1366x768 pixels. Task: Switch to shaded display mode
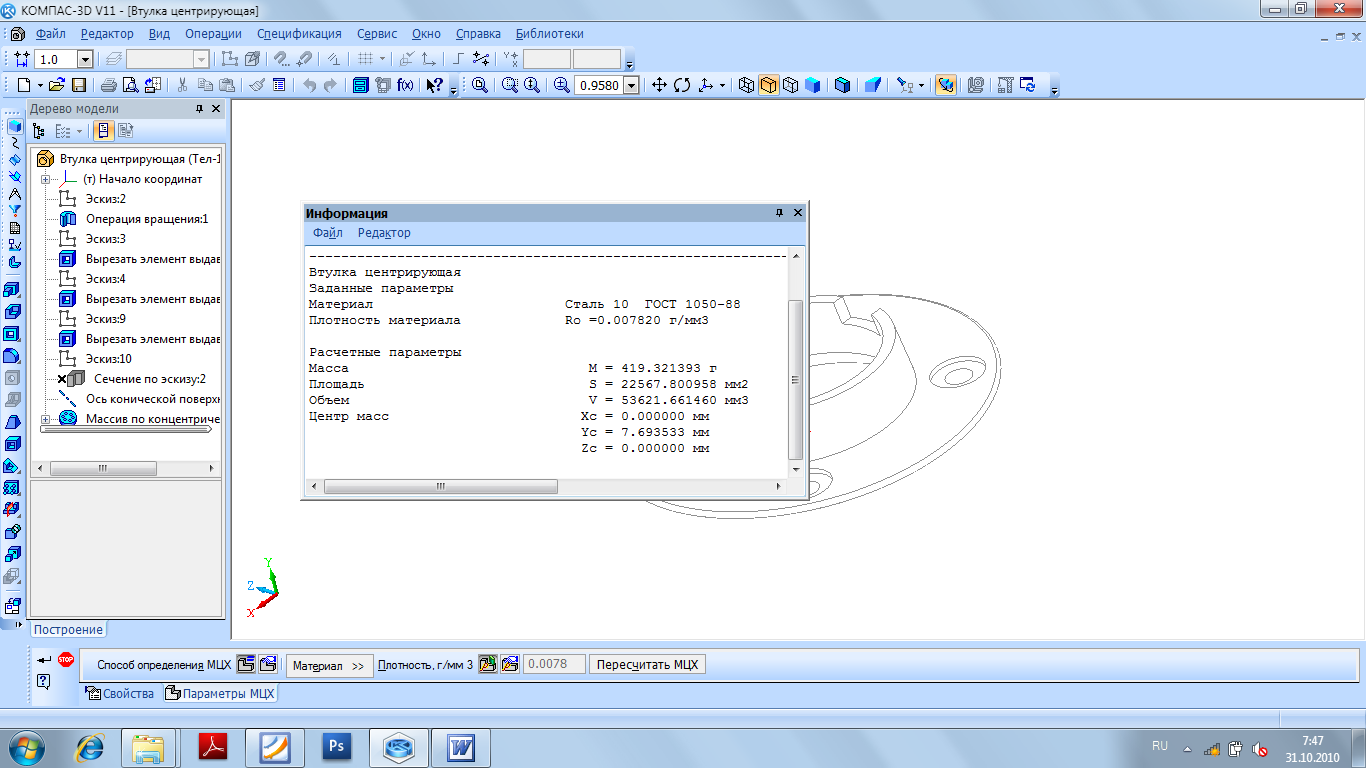coord(812,86)
